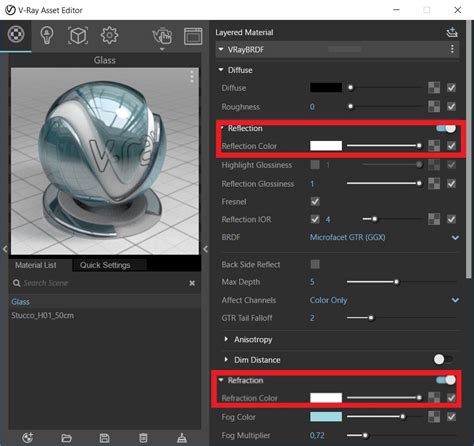This screenshot has height=446, width=474.
Task: Click the Max Depth slider handle
Action: click(x=396, y=282)
